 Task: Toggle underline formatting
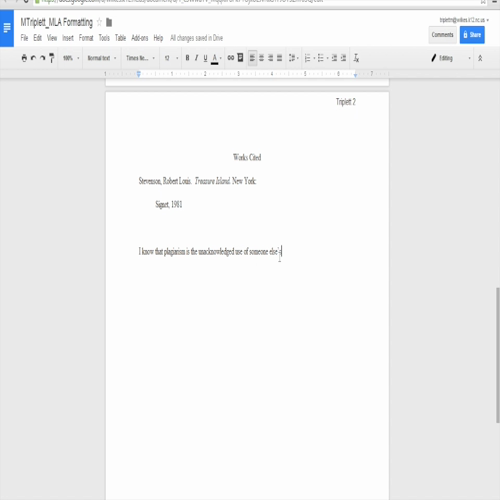(205, 58)
